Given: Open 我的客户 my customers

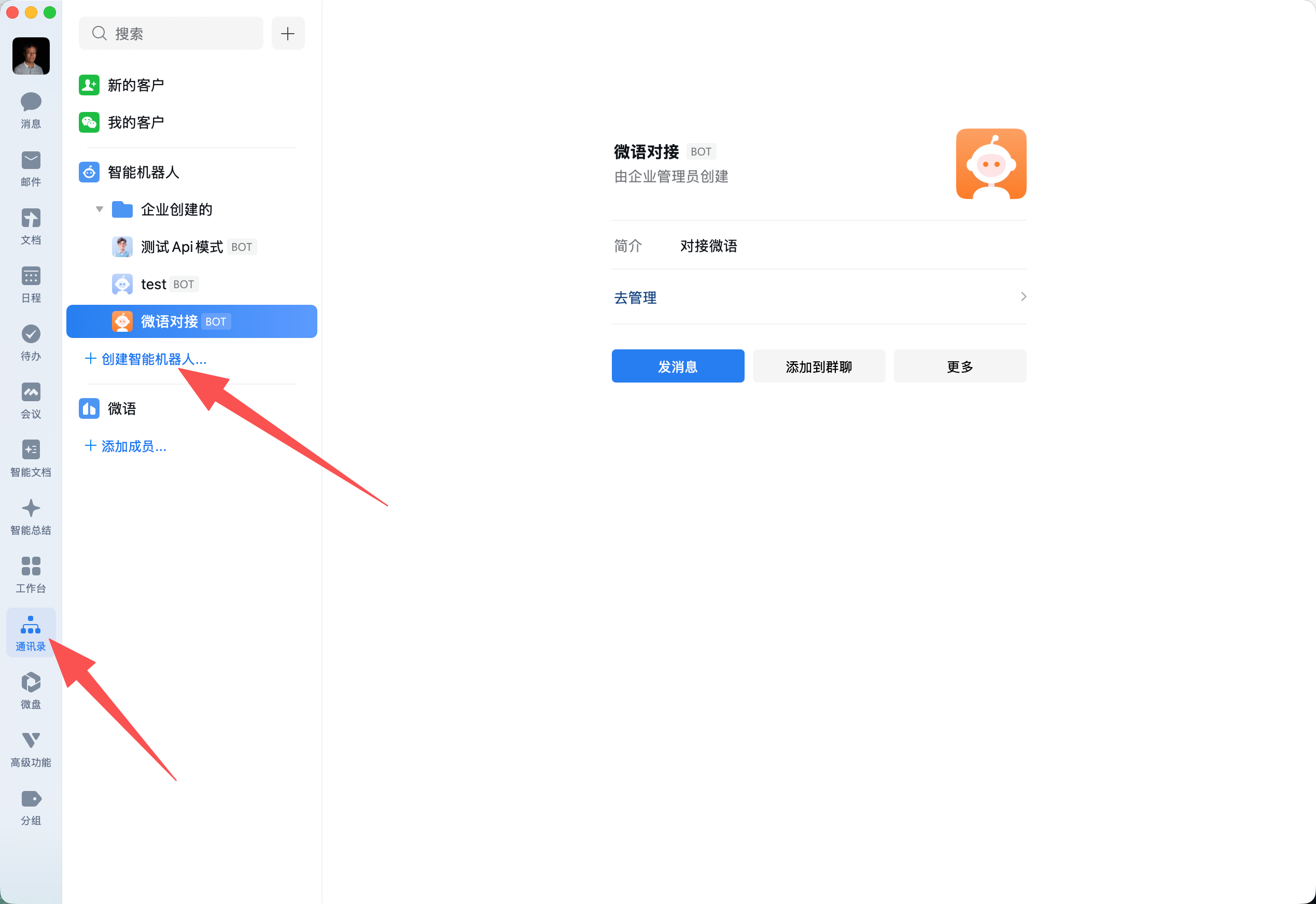Looking at the screenshot, I should 191,122.
